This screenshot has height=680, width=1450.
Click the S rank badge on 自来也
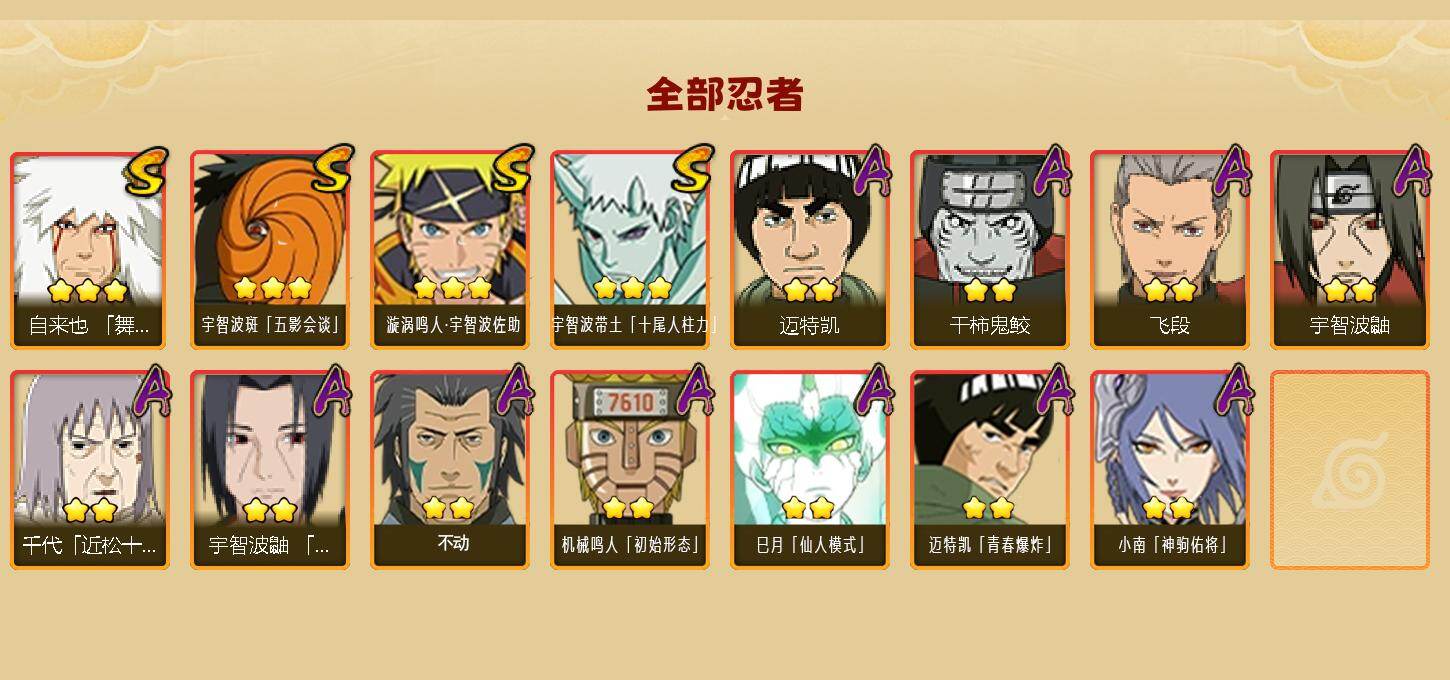coord(147,171)
